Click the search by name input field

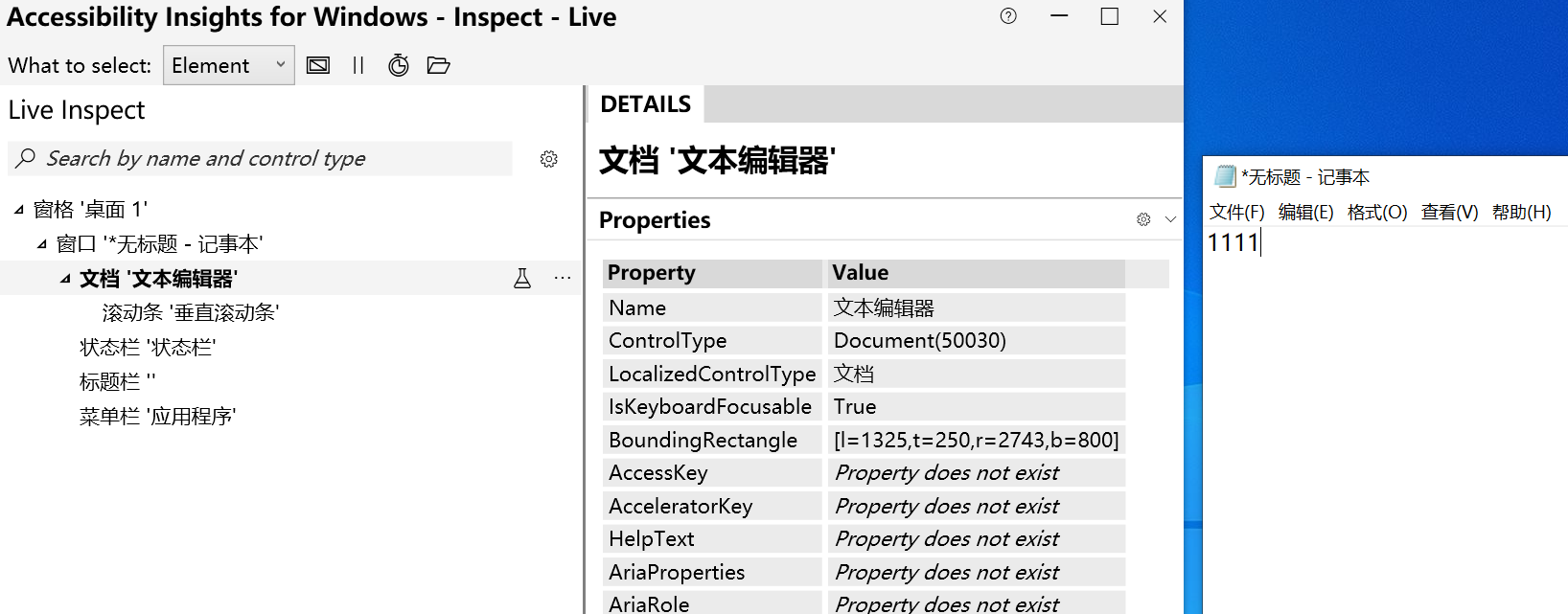pyautogui.click(x=261, y=159)
